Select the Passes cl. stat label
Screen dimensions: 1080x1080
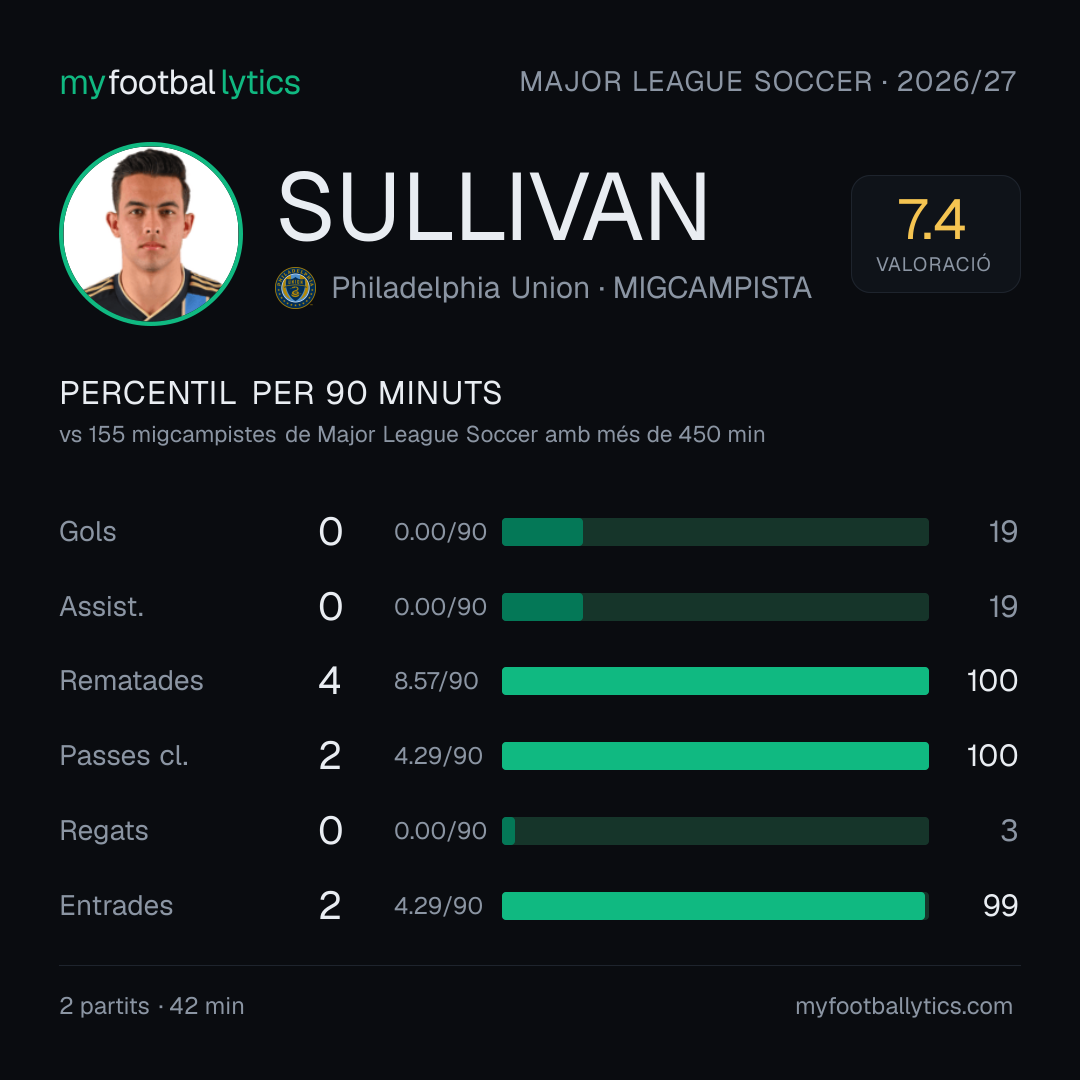coord(124,756)
